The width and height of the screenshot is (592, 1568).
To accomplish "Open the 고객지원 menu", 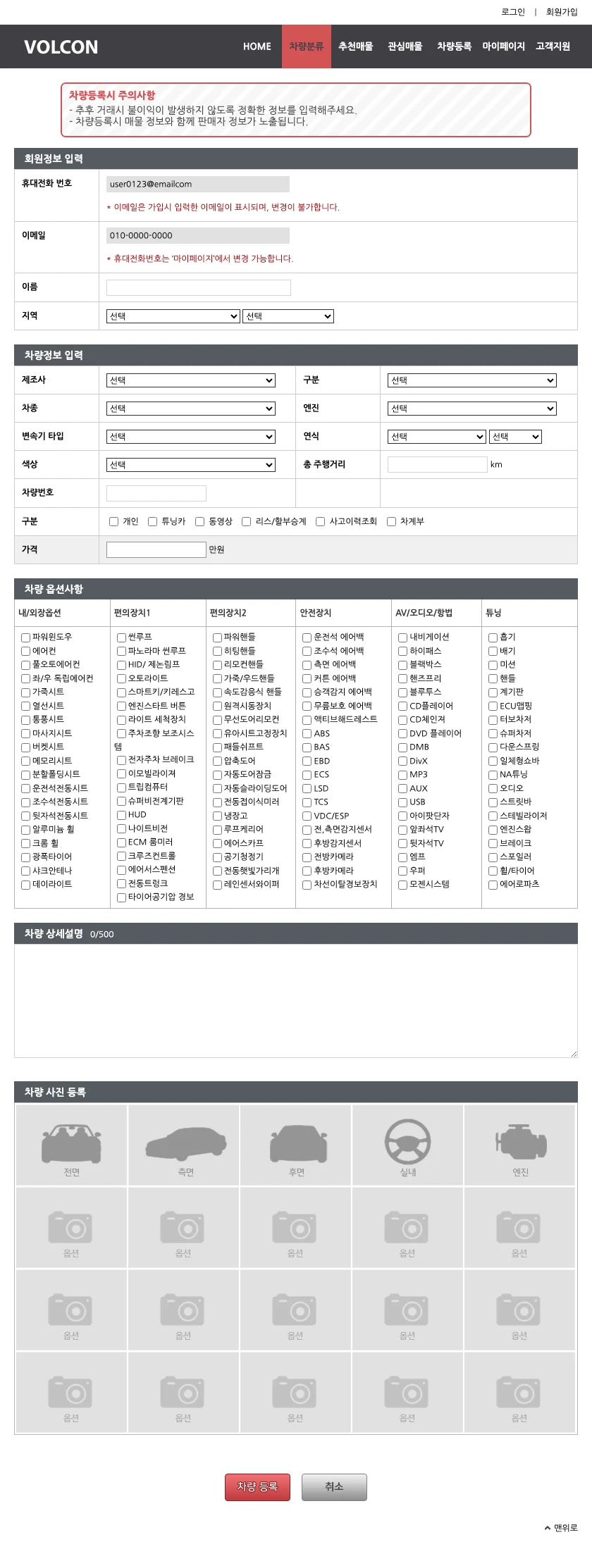I will pos(553,46).
